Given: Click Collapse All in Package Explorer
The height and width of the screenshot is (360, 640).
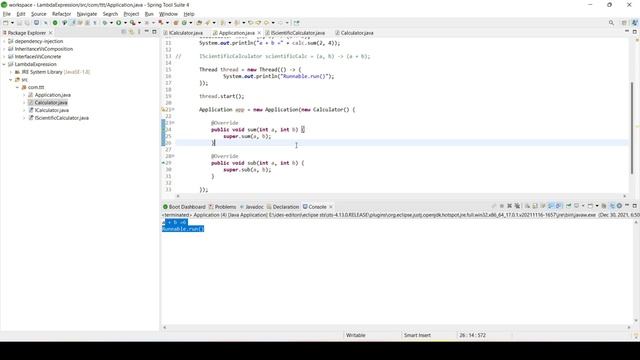Looking at the screenshot, I should 124,32.
